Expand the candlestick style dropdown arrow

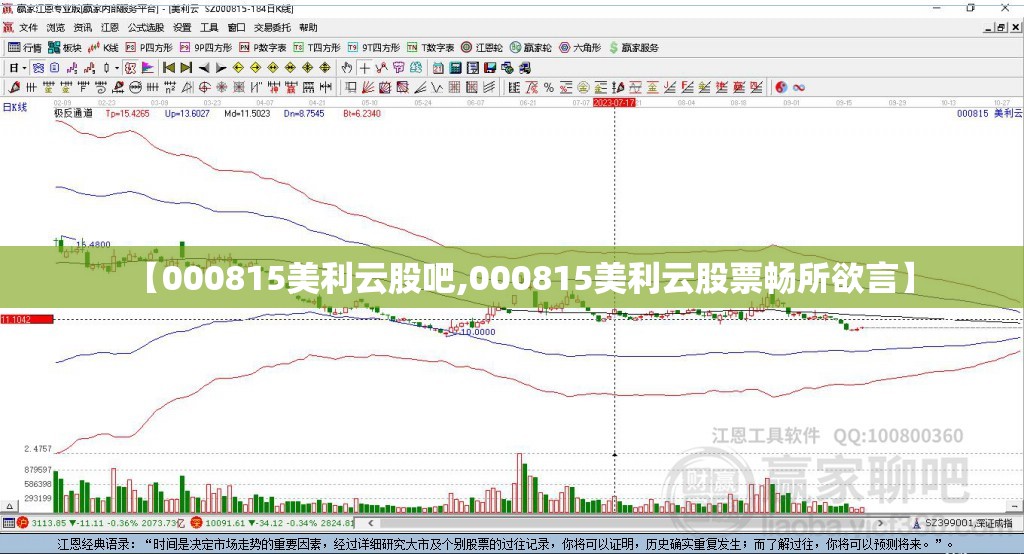(x=117, y=68)
